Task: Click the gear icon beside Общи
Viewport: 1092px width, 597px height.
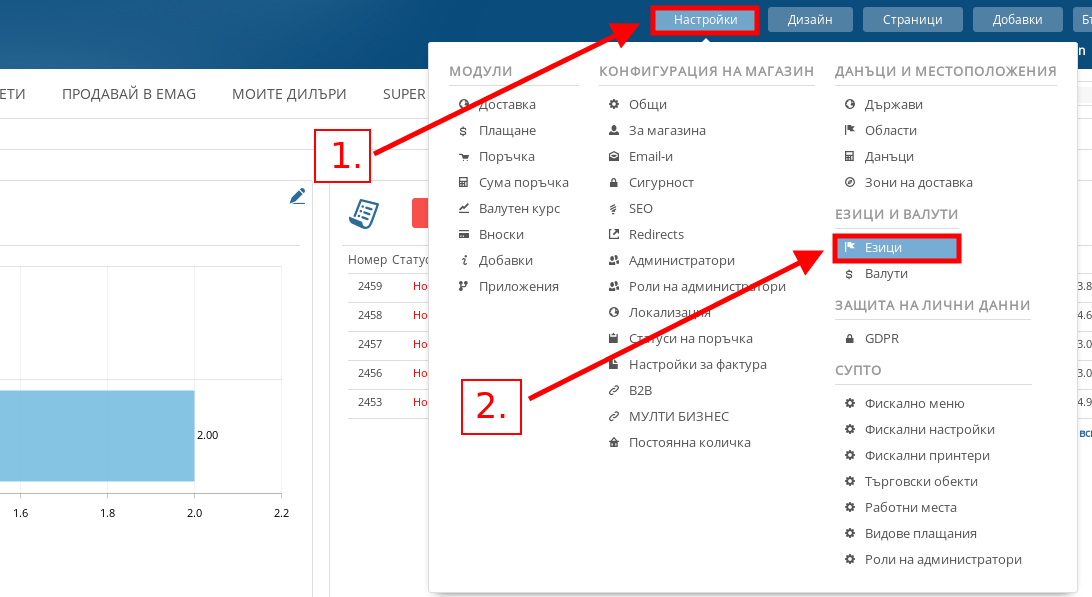Action: point(614,105)
